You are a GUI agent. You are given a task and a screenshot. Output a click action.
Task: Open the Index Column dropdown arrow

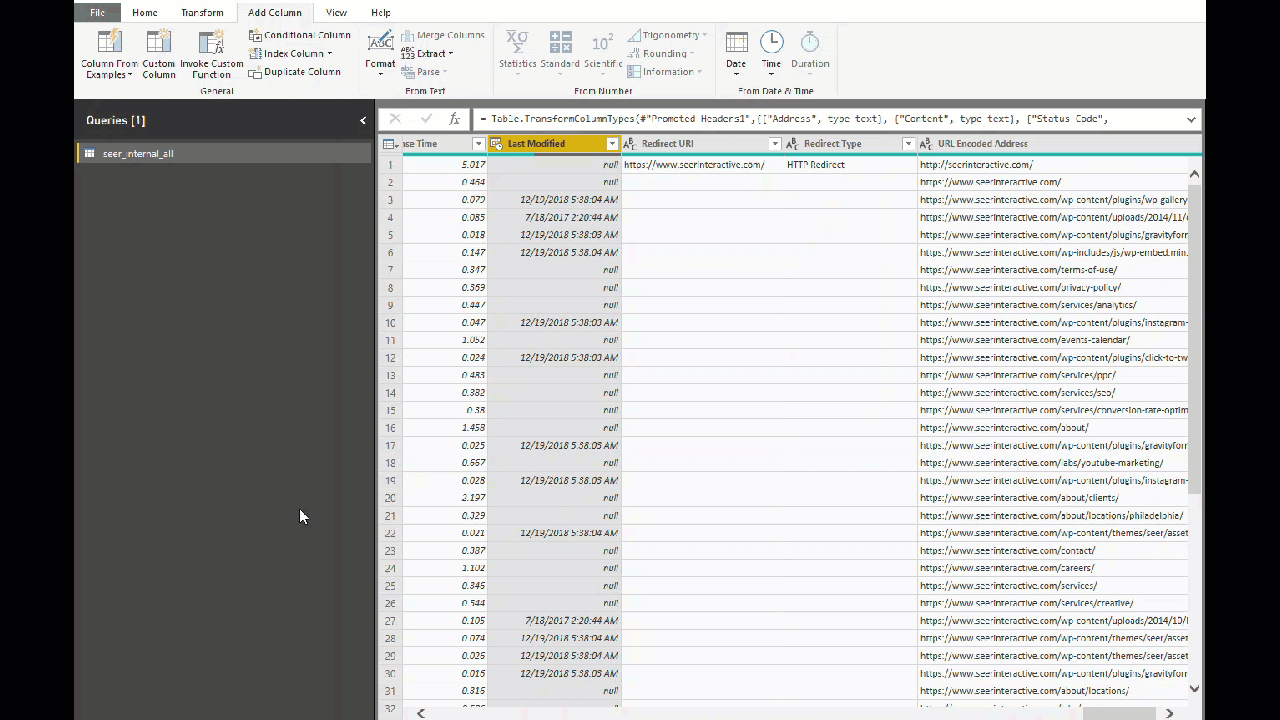pyautogui.click(x=330, y=54)
